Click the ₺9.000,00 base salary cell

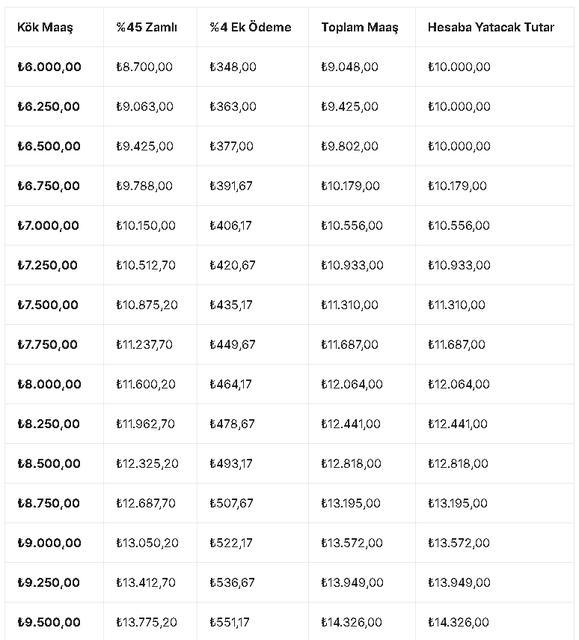pos(49,543)
